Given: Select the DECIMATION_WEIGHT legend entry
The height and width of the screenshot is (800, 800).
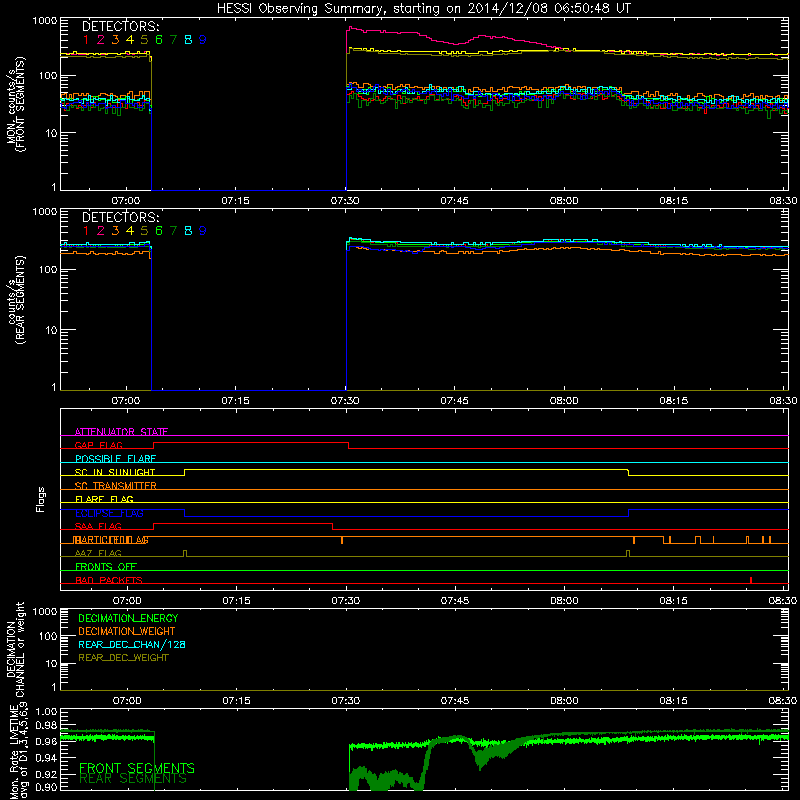Looking at the screenshot, I should 127,631.
